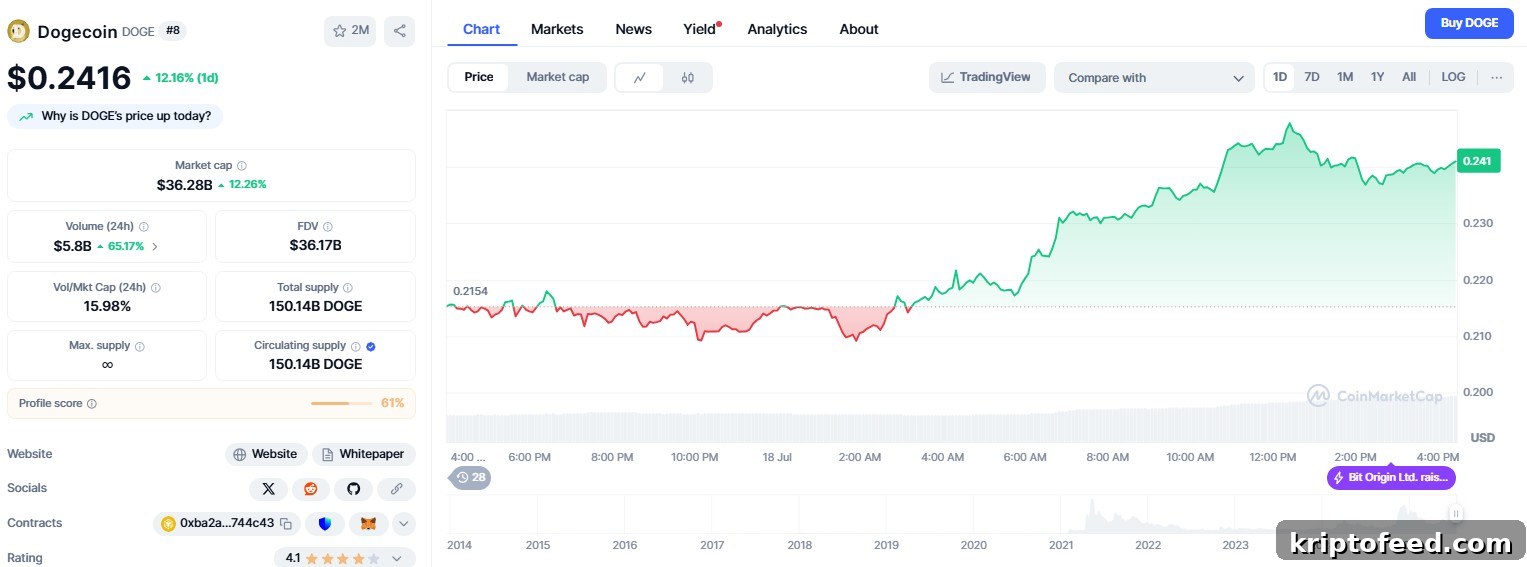
Task: Click Max. supply info icon
Action: pos(140,346)
